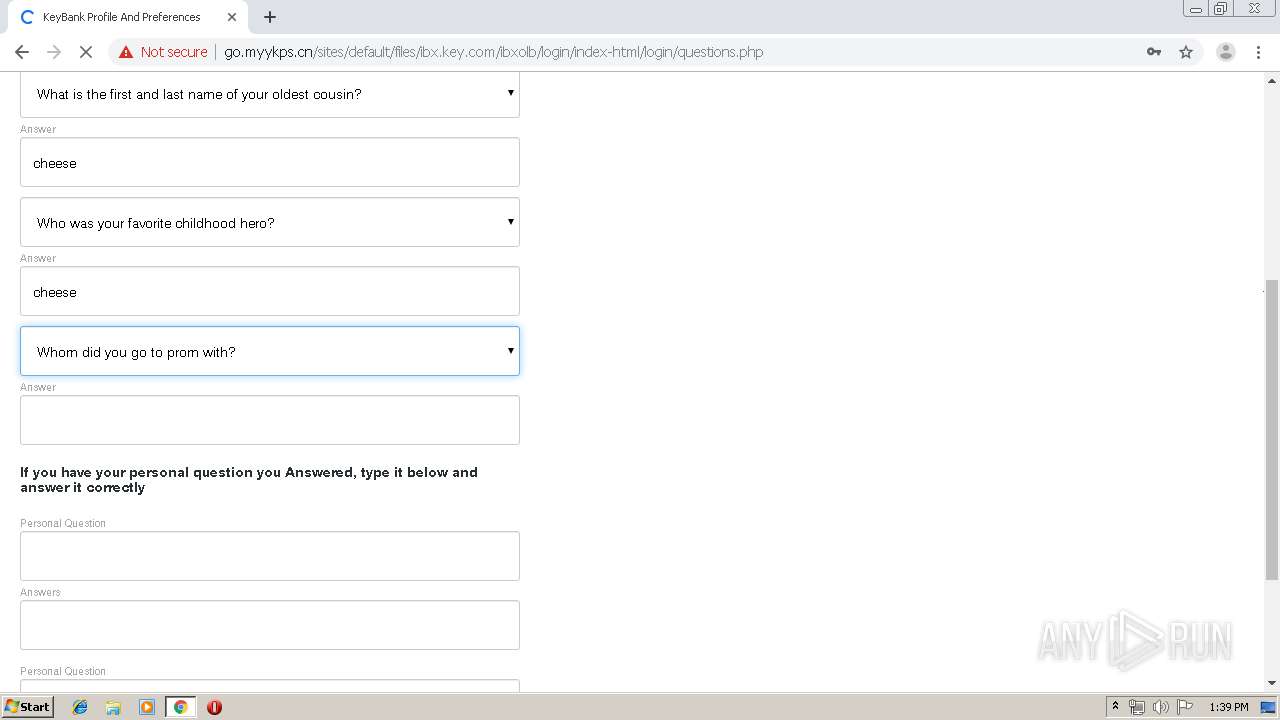Open the Chrome three-dot menu

pyautogui.click(x=1258, y=52)
